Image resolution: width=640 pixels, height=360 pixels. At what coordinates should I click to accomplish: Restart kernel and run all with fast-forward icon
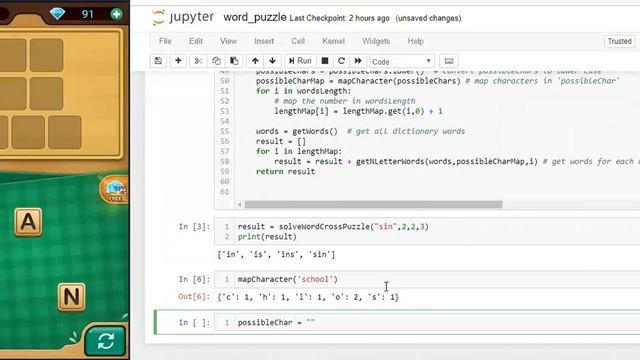(x=358, y=61)
